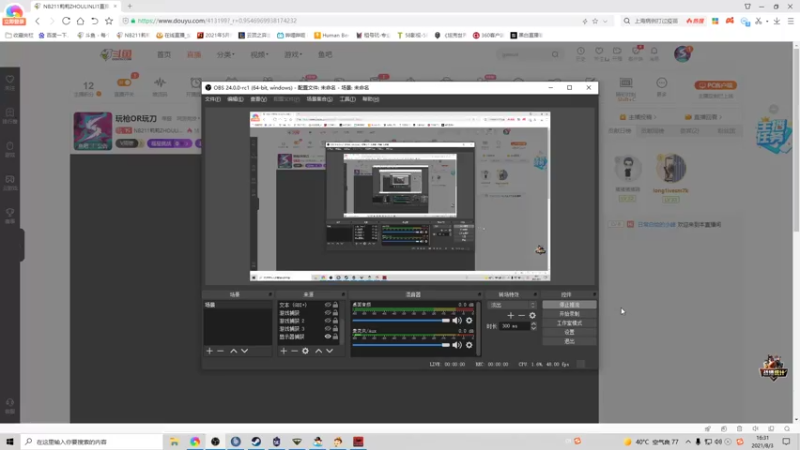Open the 场景集合(S) menu in OBS
The width and height of the screenshot is (800, 450).
(x=319, y=99)
